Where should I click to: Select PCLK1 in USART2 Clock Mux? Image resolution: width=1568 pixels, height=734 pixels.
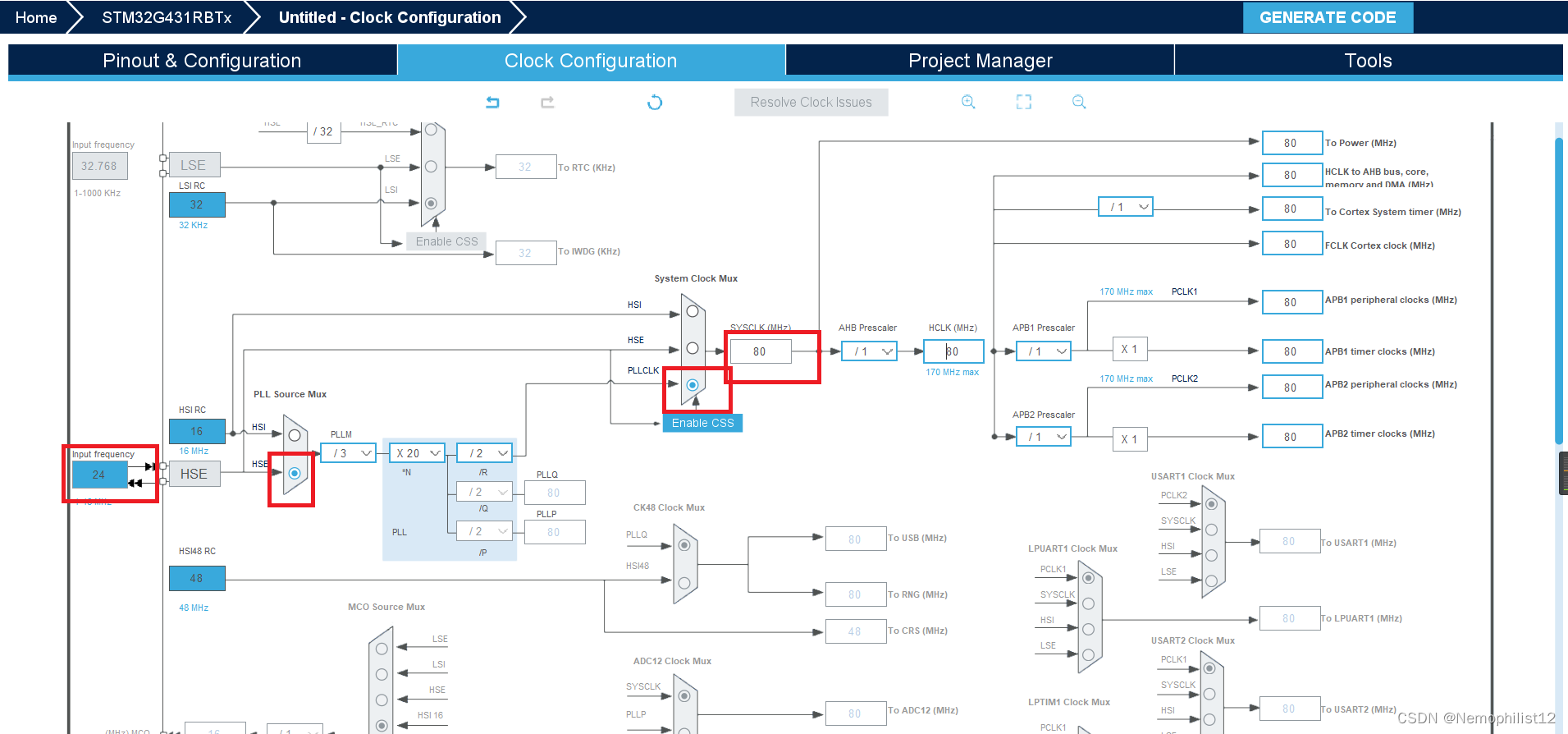(x=1209, y=668)
